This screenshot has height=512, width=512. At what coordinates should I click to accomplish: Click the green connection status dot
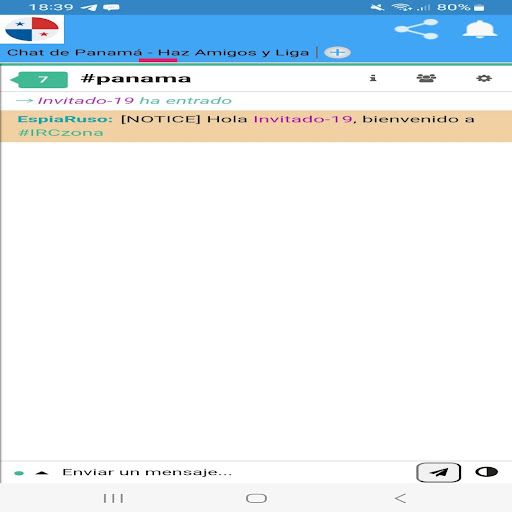point(19,473)
